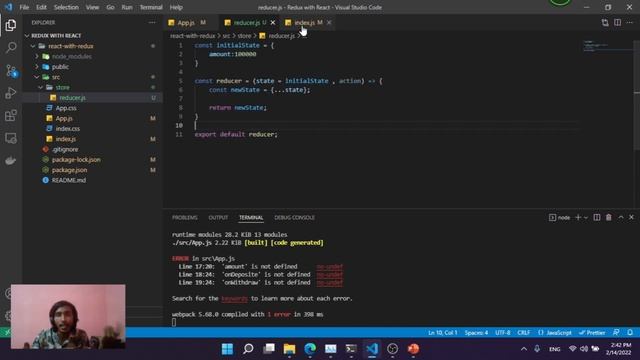Open the View menu
The image size is (640, 360).
(92, 7)
